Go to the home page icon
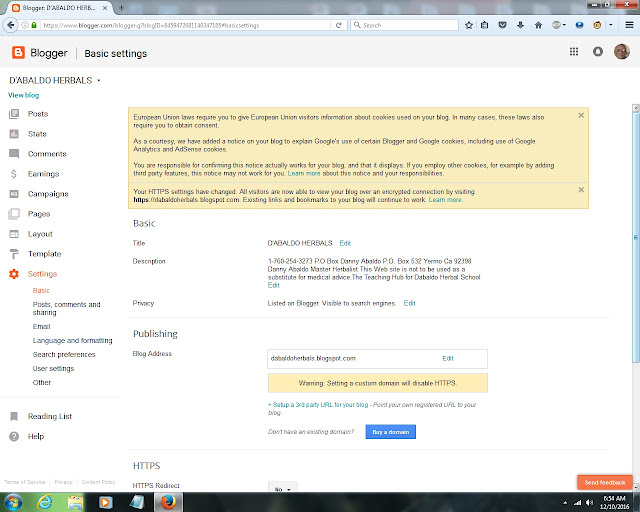This screenshot has width=640, height=512. (538, 25)
